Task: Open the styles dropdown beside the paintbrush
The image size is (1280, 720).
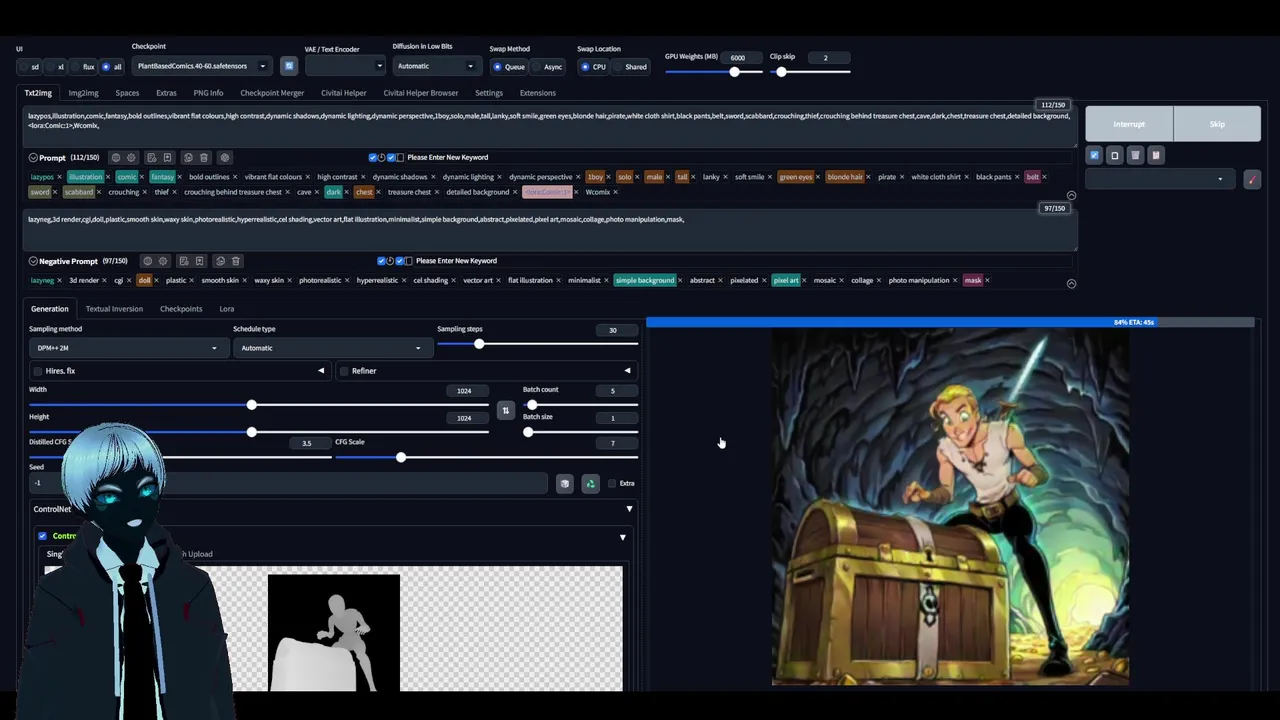Action: (1160, 179)
